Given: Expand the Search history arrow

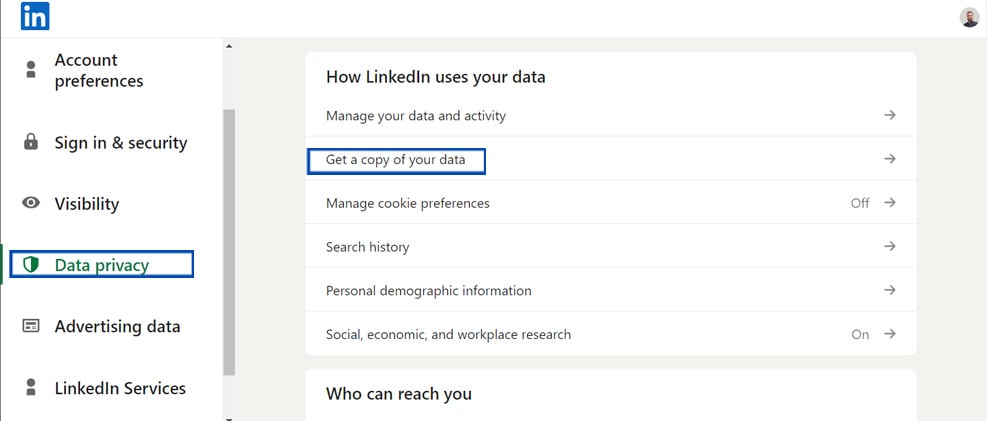Looking at the screenshot, I should point(890,246).
